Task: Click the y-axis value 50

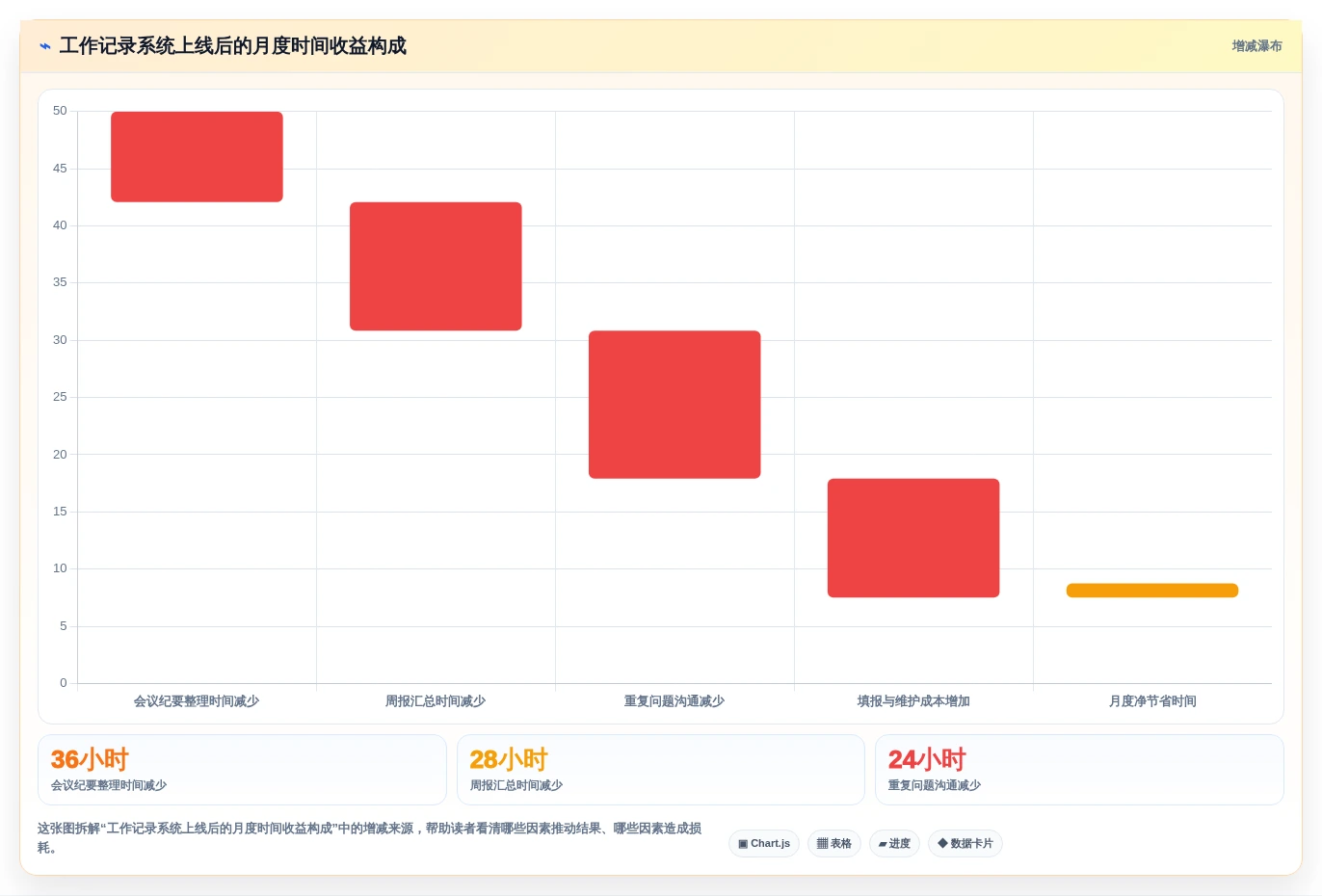Action: point(60,111)
